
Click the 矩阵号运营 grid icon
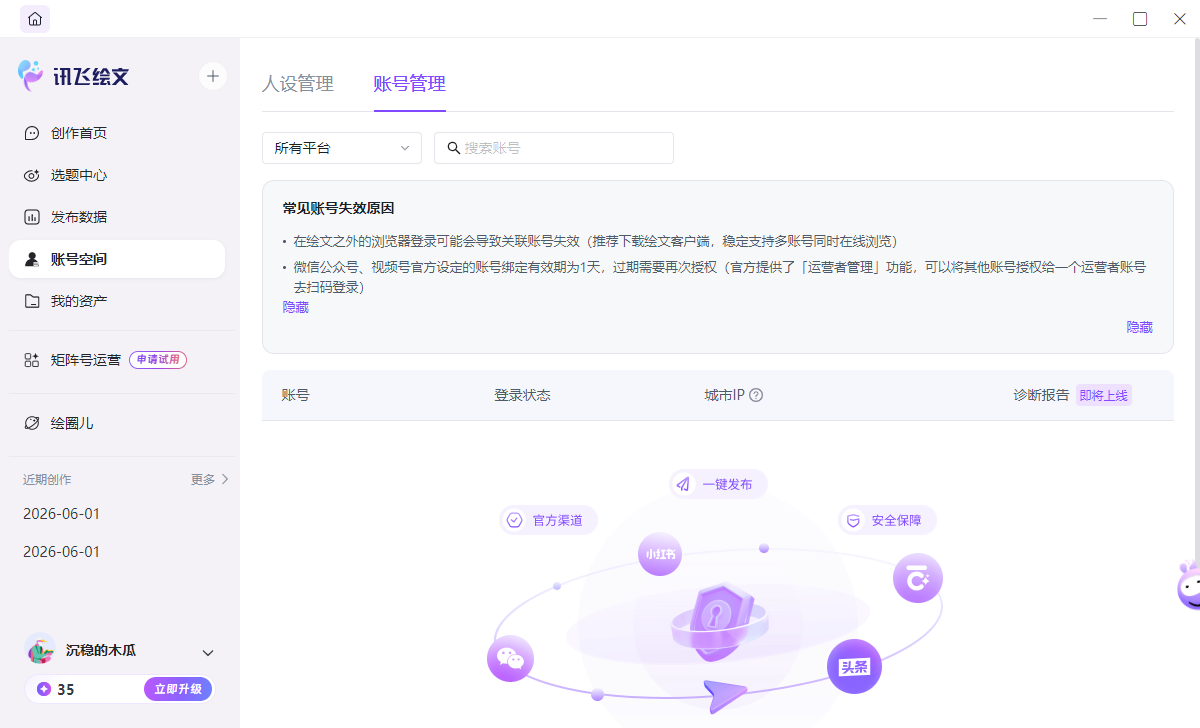point(32,360)
